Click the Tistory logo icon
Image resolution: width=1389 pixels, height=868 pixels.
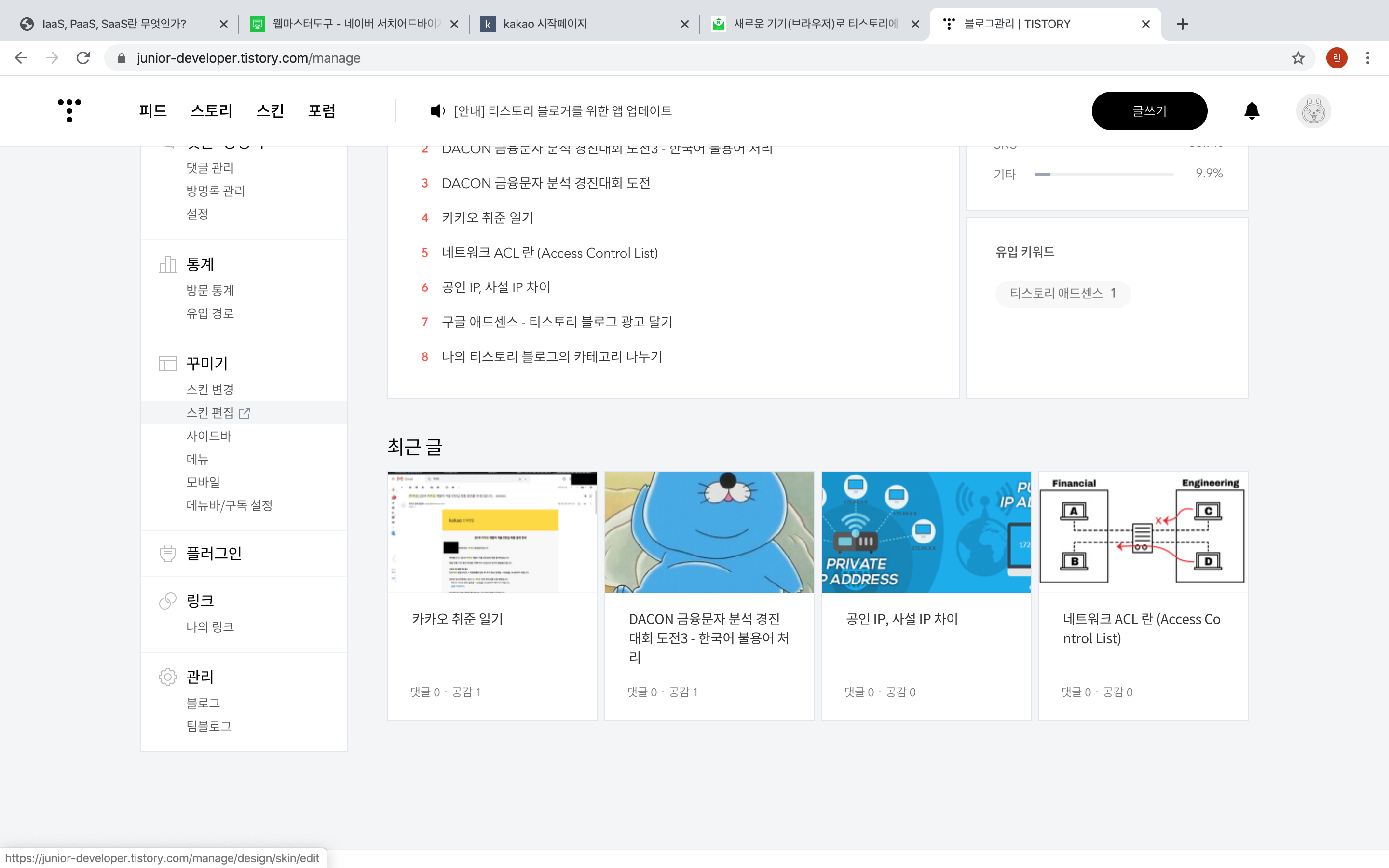[x=69, y=110]
